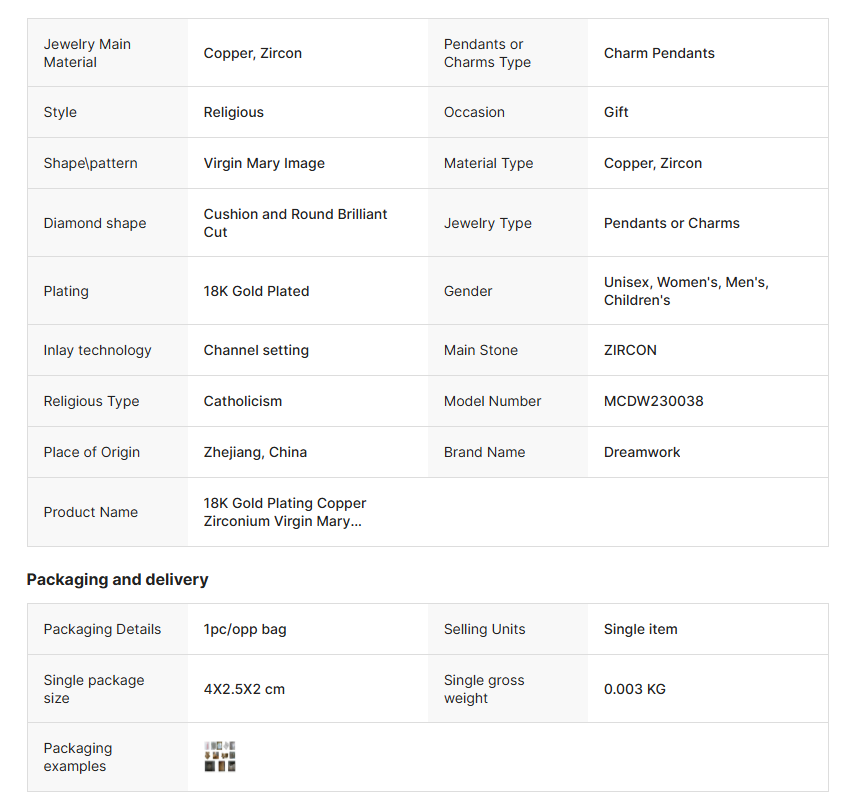
Task: Click the Single item selling units value
Action: click(x=640, y=629)
